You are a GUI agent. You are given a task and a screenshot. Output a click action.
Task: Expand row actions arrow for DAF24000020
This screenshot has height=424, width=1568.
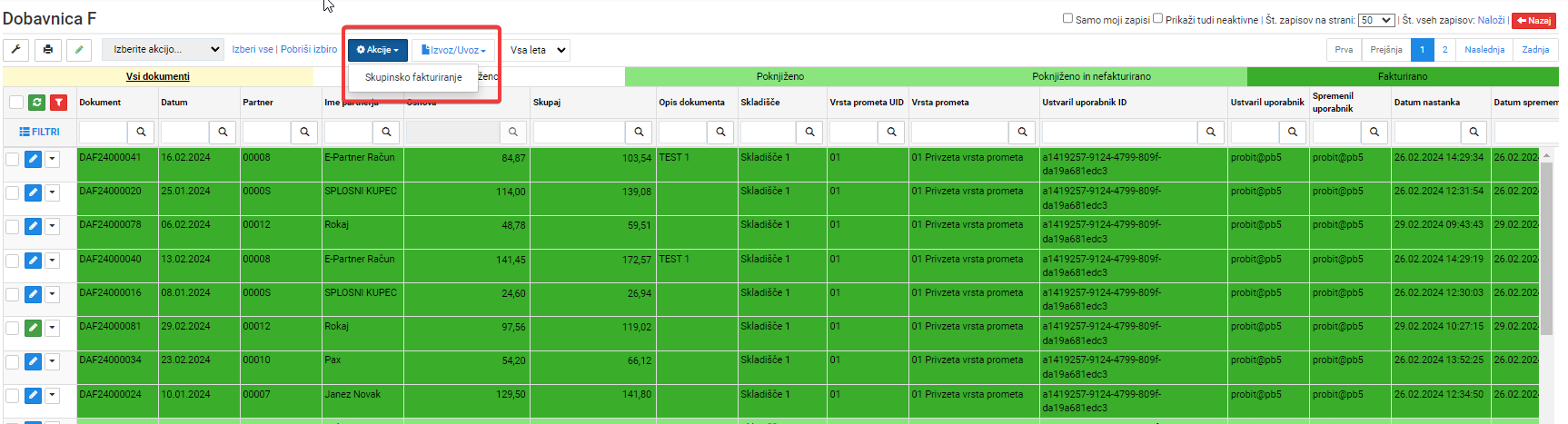click(52, 192)
